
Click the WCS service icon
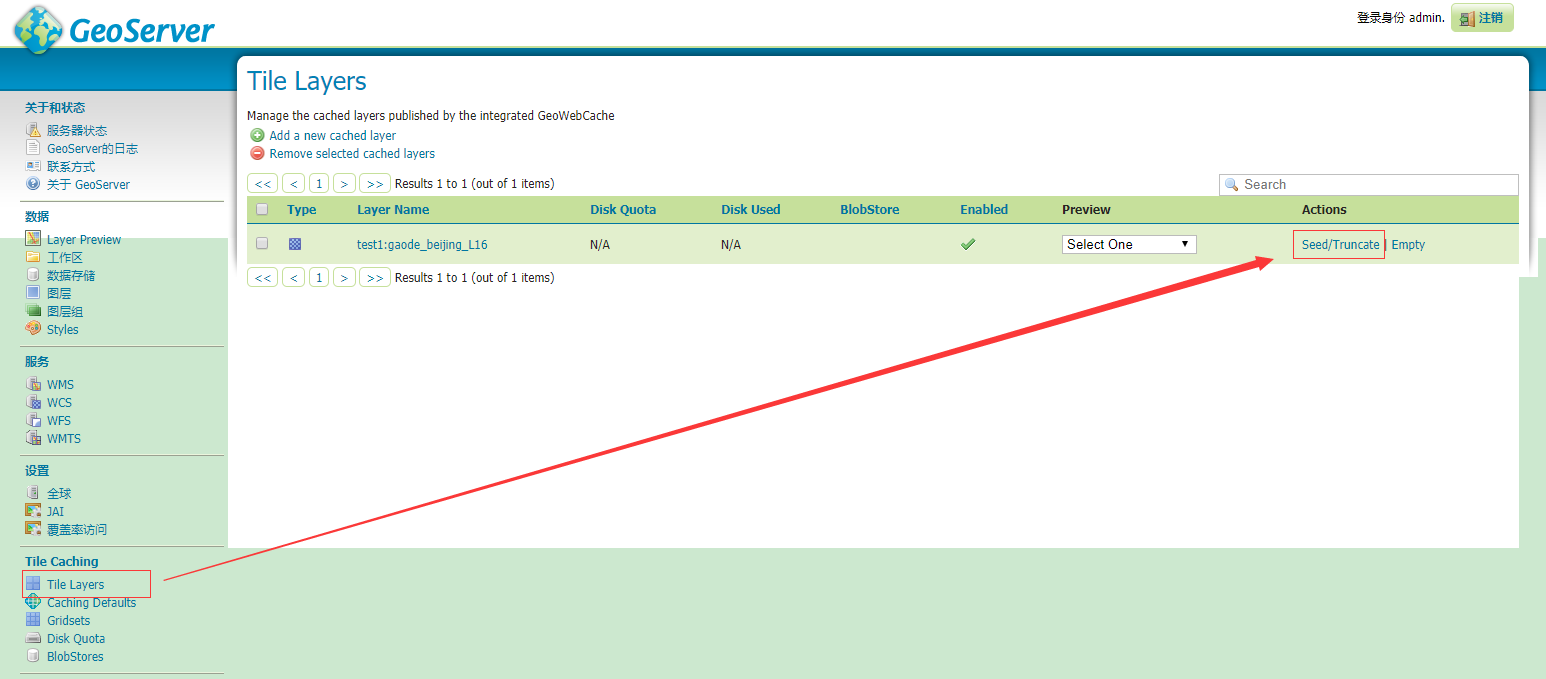tap(33, 402)
